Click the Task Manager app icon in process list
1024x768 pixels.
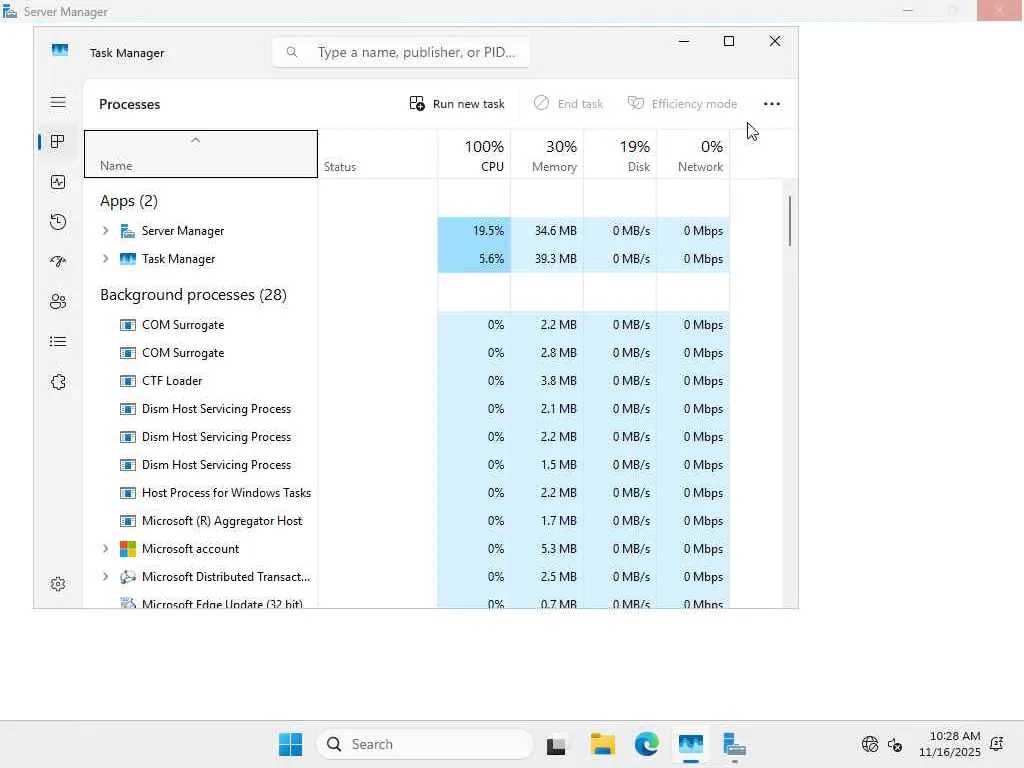(127, 259)
